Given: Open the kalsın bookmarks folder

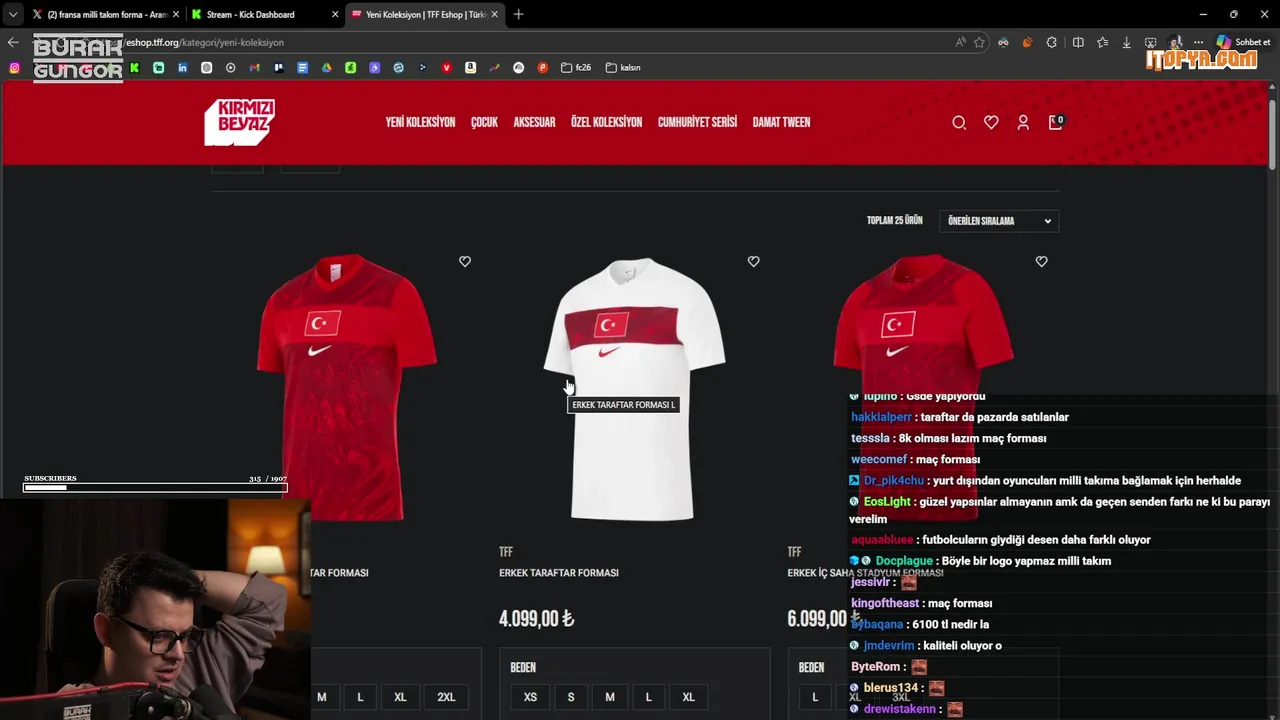Looking at the screenshot, I should [623, 68].
